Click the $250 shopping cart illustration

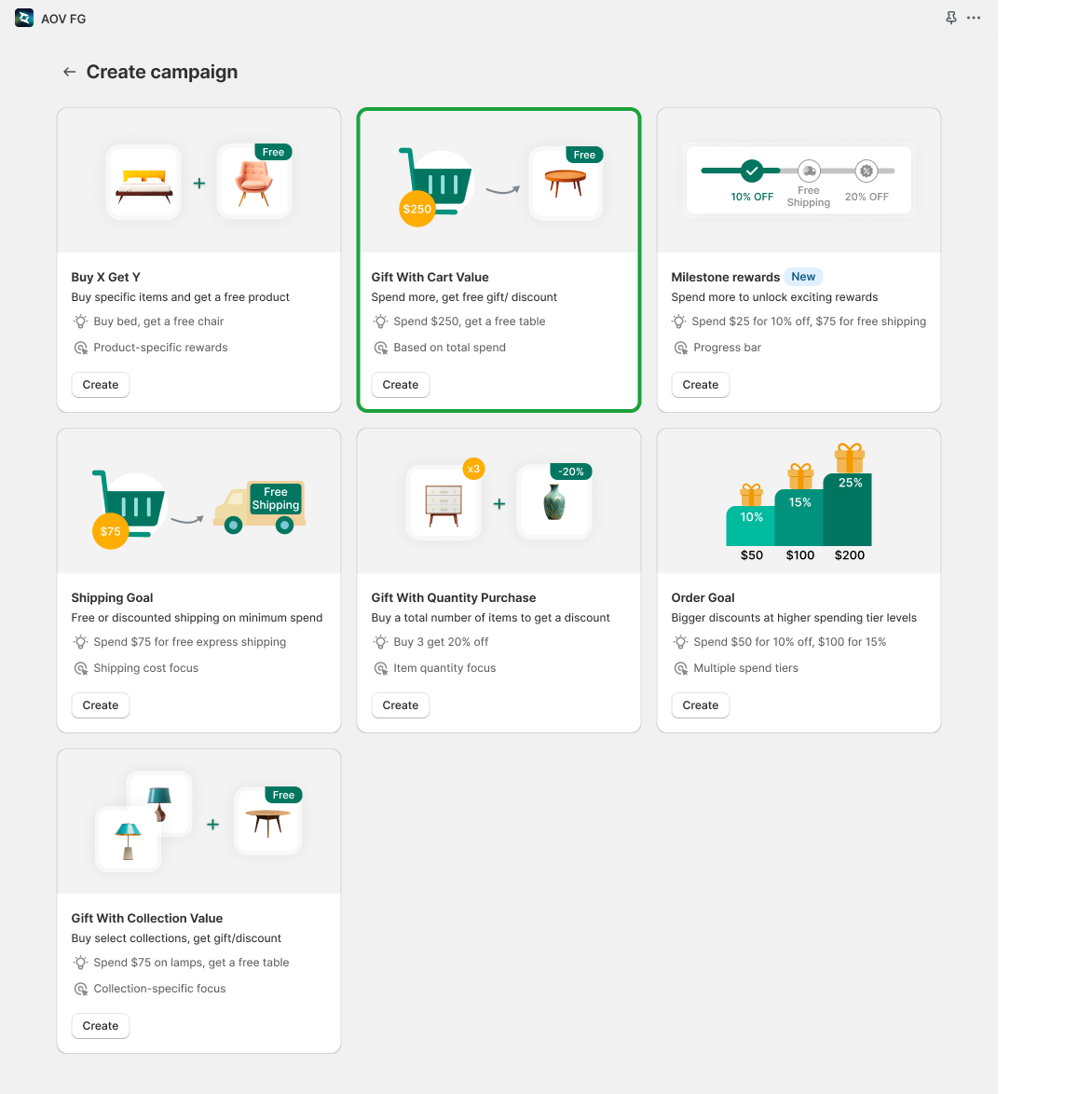coord(435,185)
